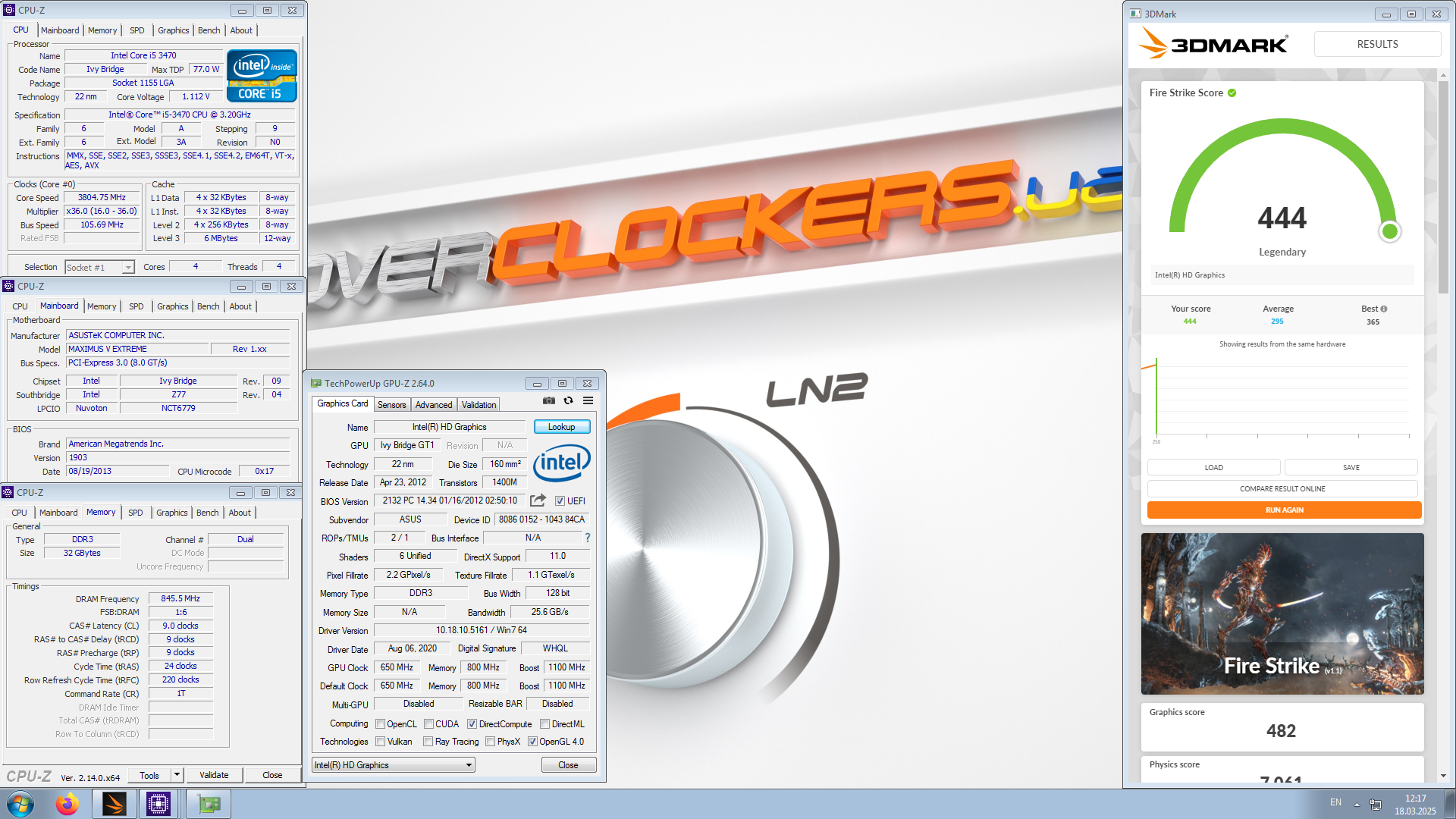Image resolution: width=1456 pixels, height=819 pixels.
Task: Open GPU-Z taskbar icon
Action: 208,804
